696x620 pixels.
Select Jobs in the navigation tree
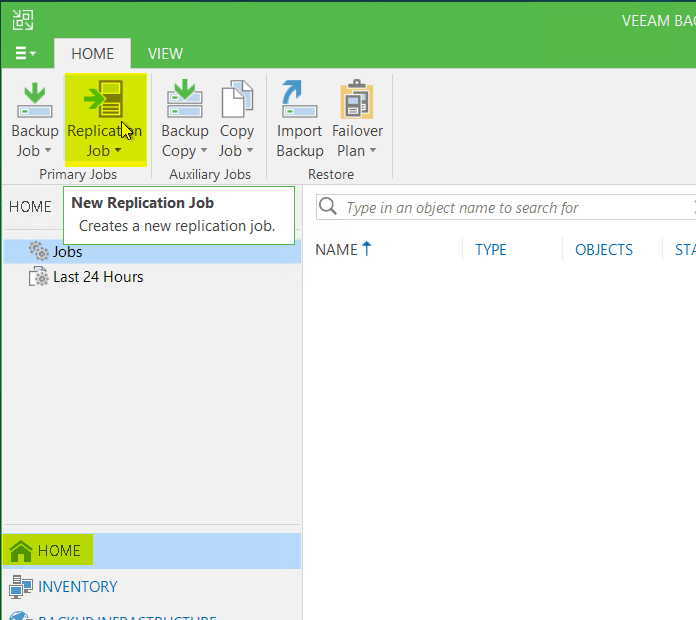coord(152,252)
